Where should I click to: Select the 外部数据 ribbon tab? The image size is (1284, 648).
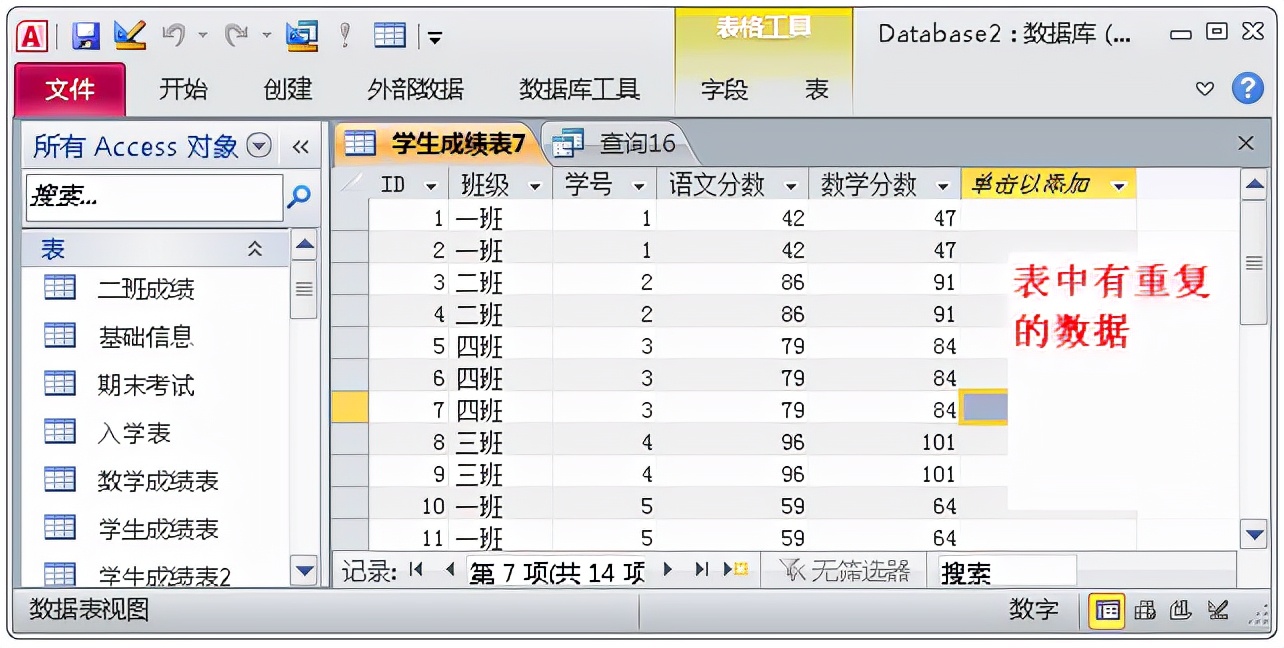click(416, 89)
